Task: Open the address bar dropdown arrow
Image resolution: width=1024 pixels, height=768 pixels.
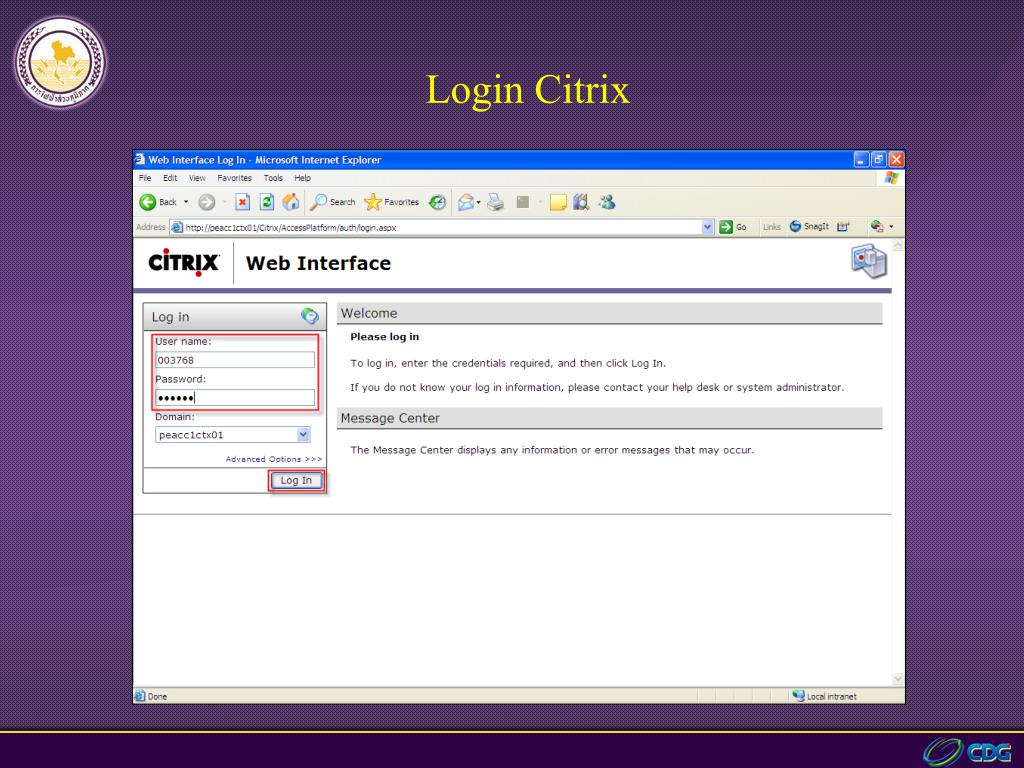Action: 709,227
